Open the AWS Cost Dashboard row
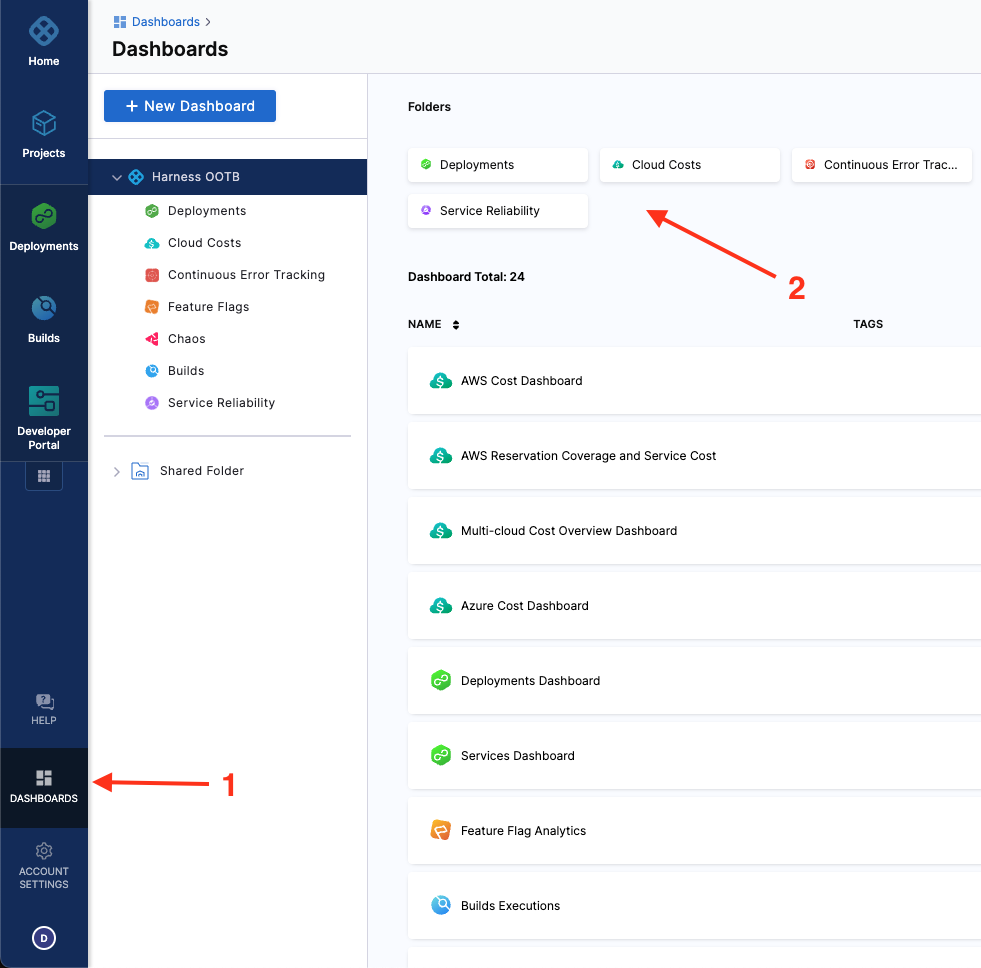This screenshot has height=968, width=981. [x=521, y=381]
